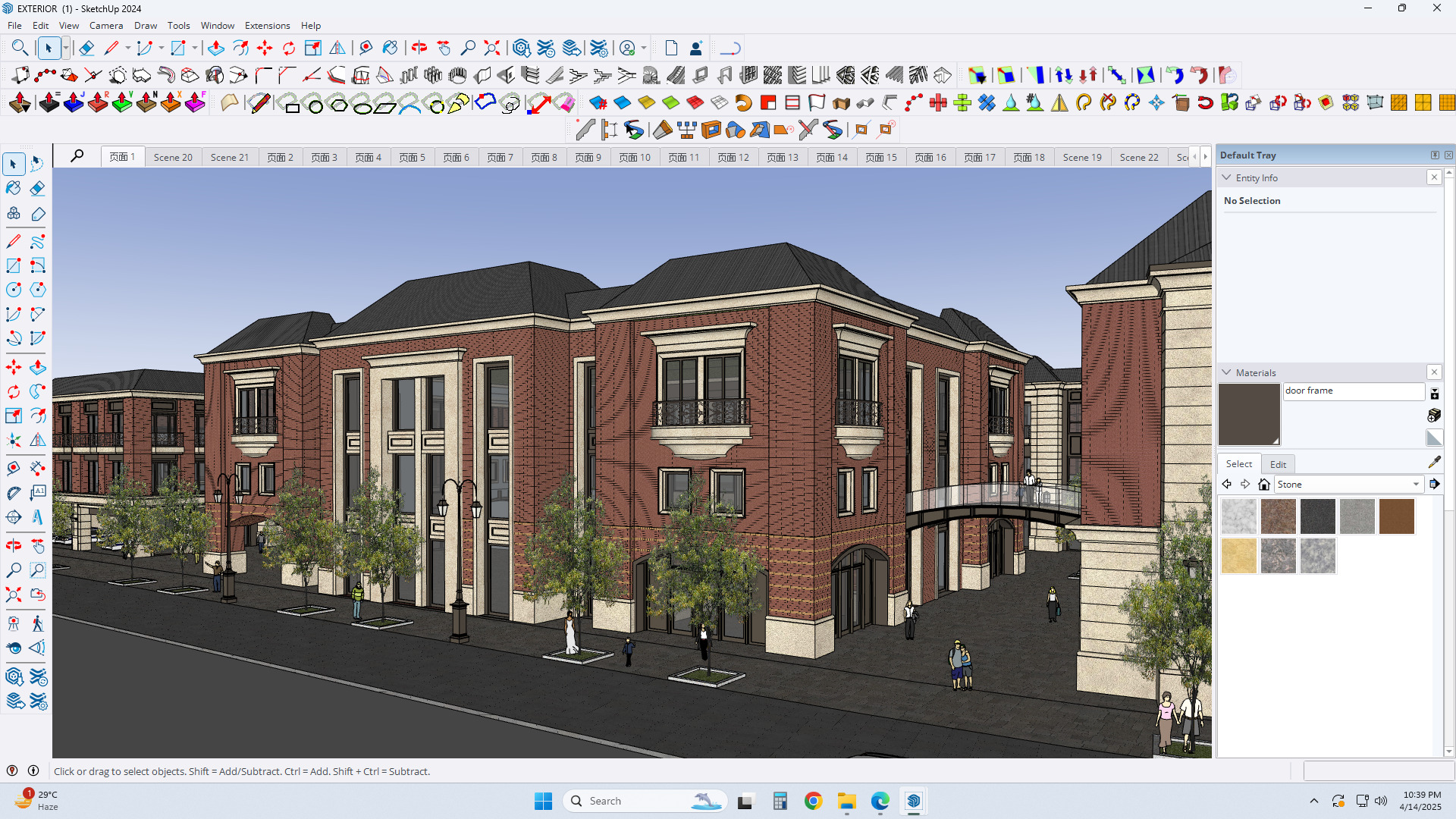Select the Eraser tool in left toolbar
The width and height of the screenshot is (1456, 819).
click(38, 188)
